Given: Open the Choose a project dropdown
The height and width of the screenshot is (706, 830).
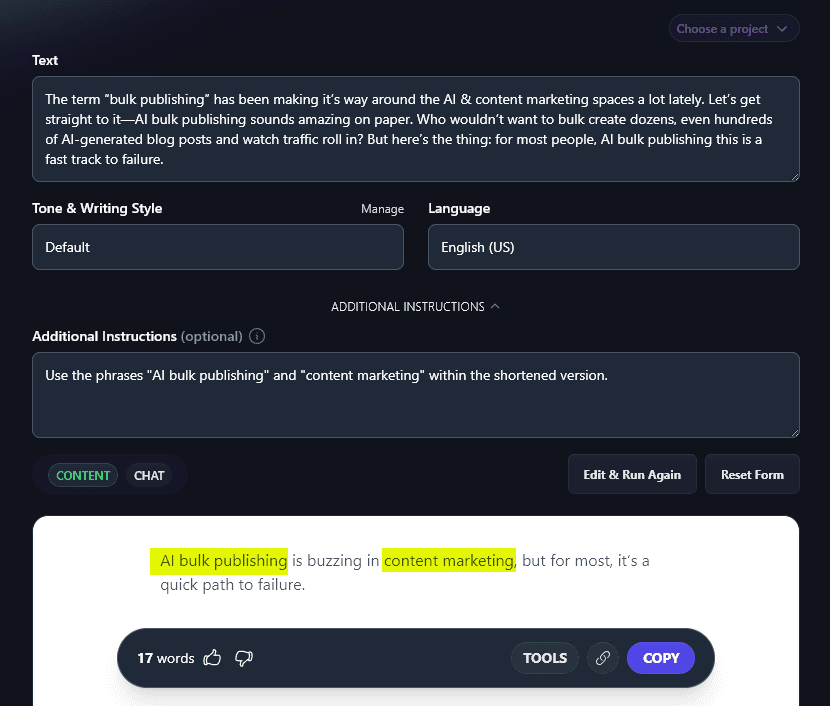Looking at the screenshot, I should (733, 28).
